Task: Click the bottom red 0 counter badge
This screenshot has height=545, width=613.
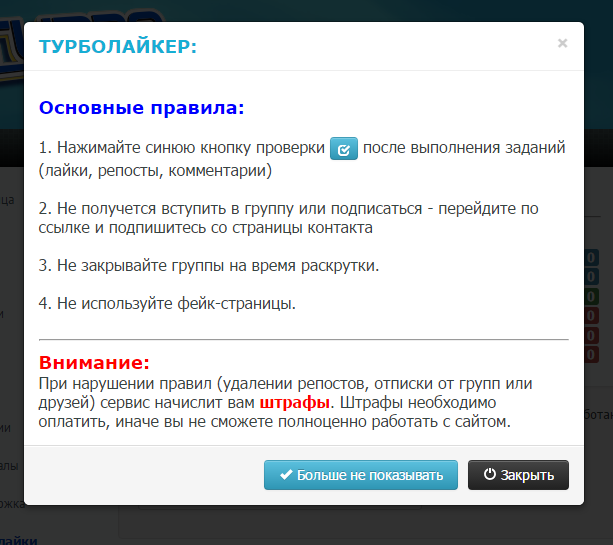Action: [x=592, y=354]
